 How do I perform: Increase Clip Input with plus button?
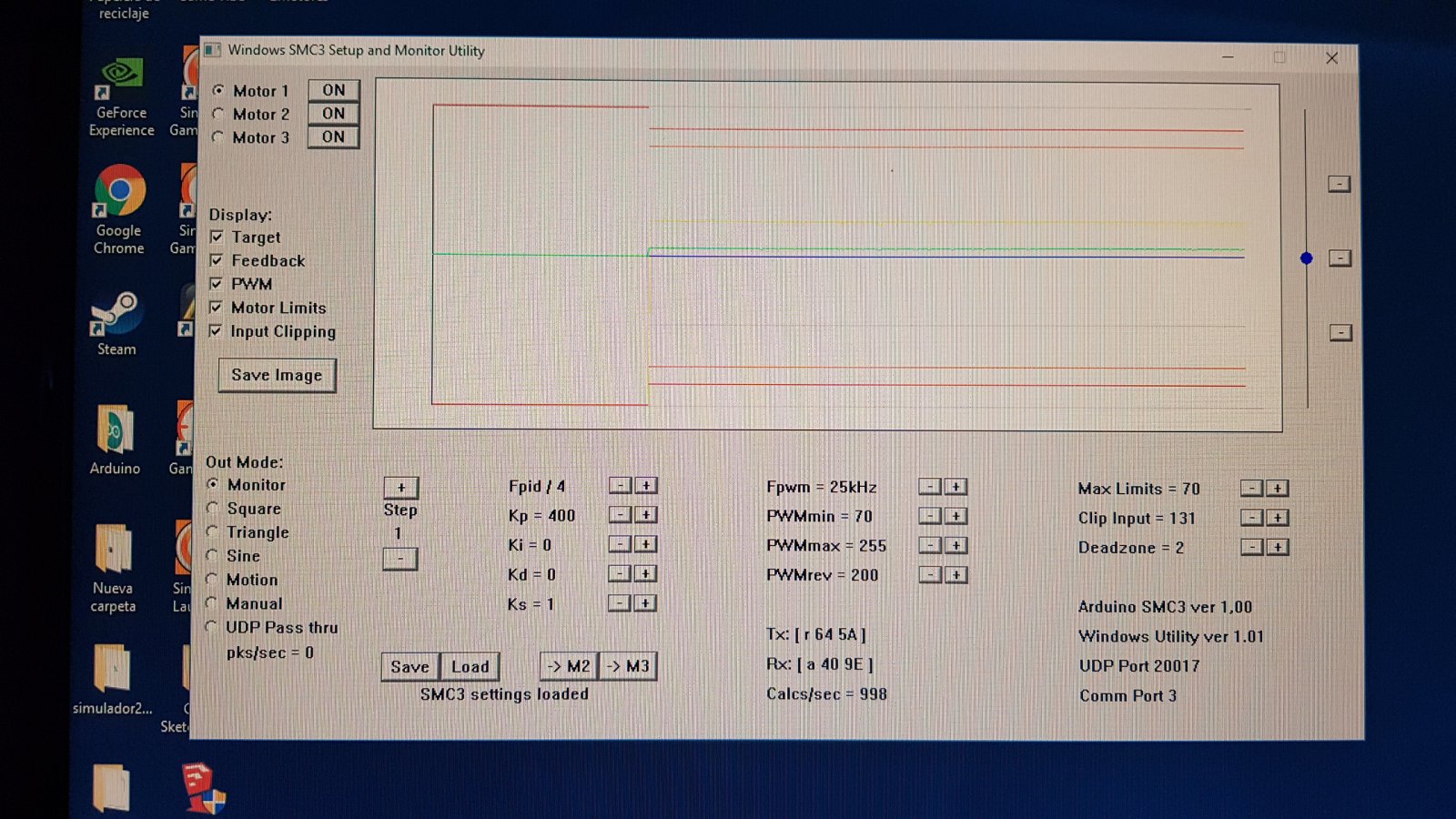[x=1279, y=518]
